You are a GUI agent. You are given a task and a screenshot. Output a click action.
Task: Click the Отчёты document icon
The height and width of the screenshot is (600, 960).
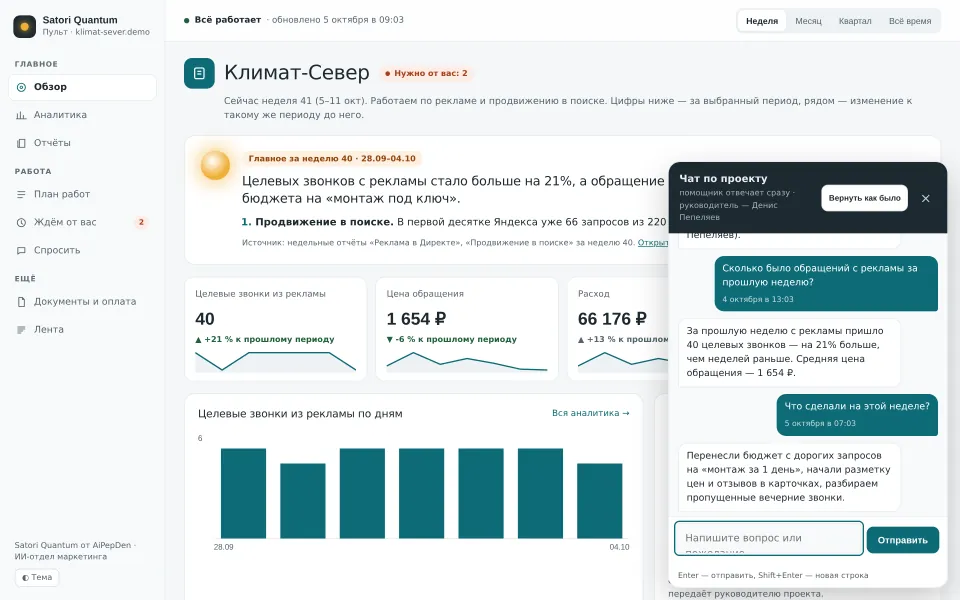click(x=21, y=143)
